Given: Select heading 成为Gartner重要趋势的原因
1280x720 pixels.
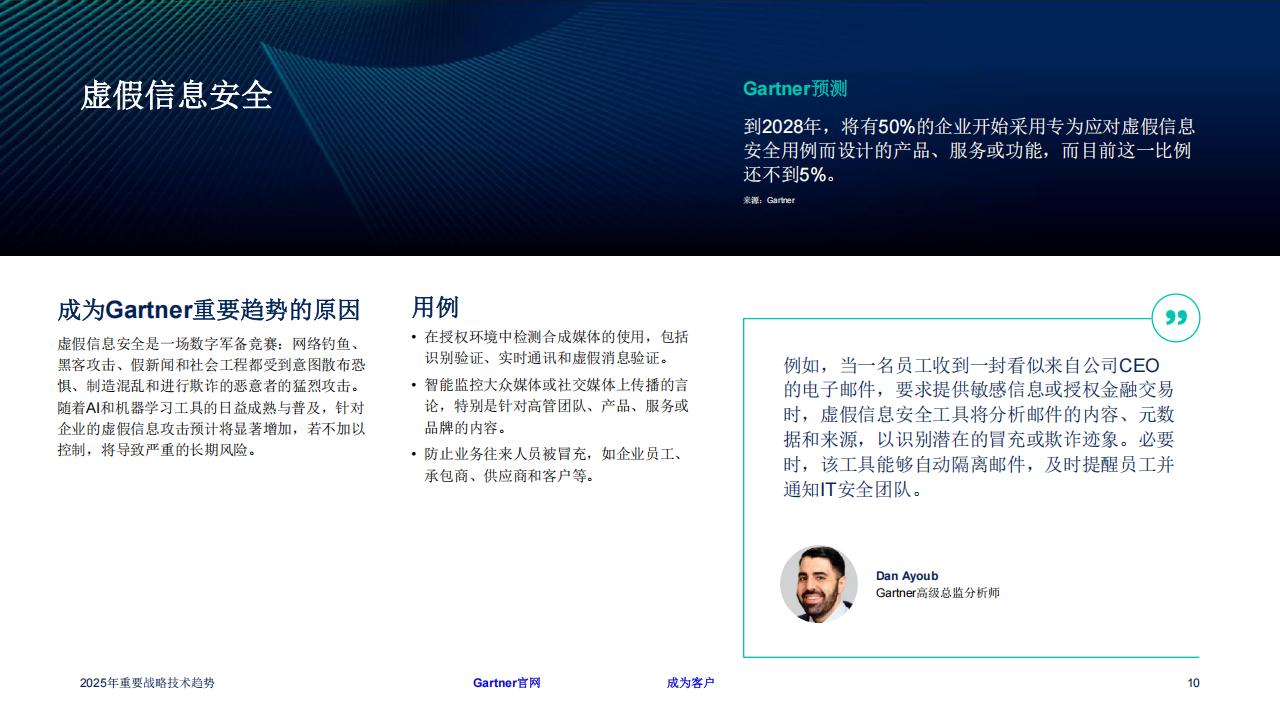Looking at the screenshot, I should (209, 310).
